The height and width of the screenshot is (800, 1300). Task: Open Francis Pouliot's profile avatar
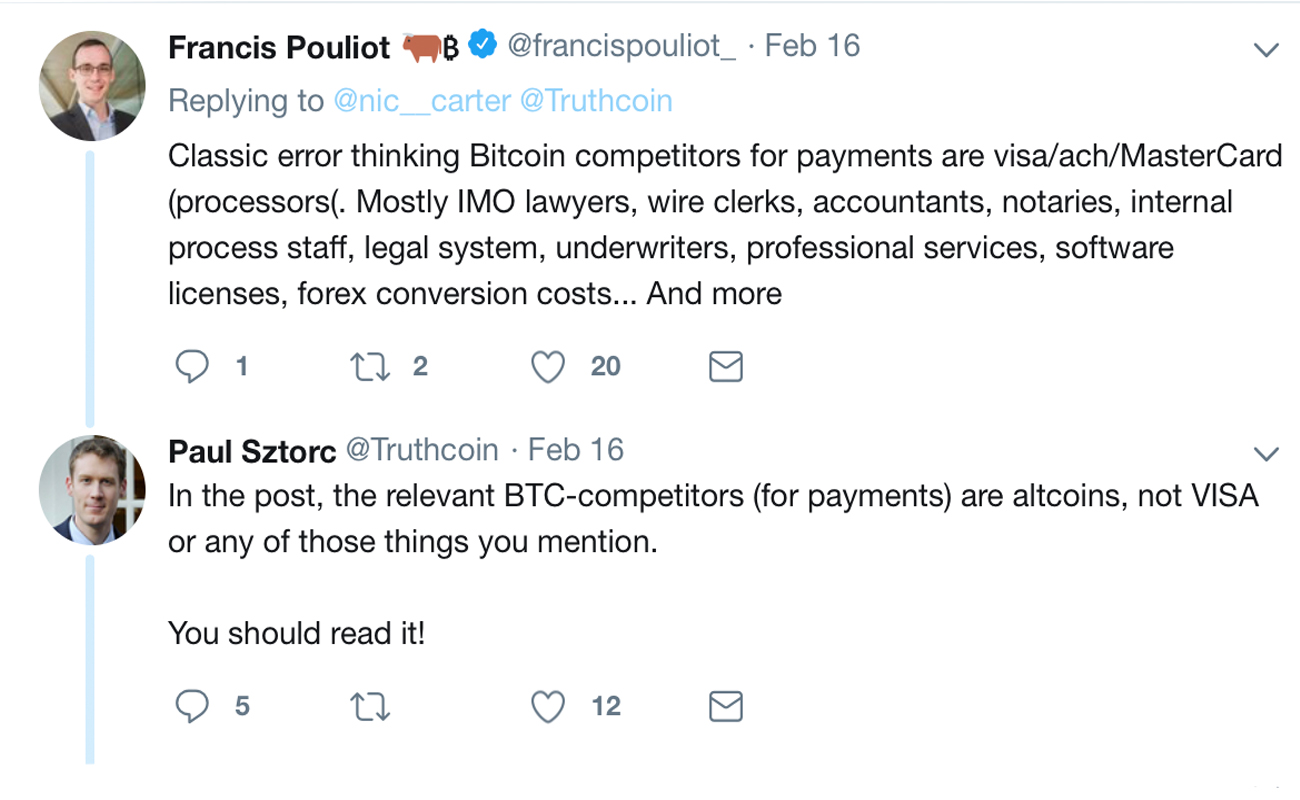(90, 75)
